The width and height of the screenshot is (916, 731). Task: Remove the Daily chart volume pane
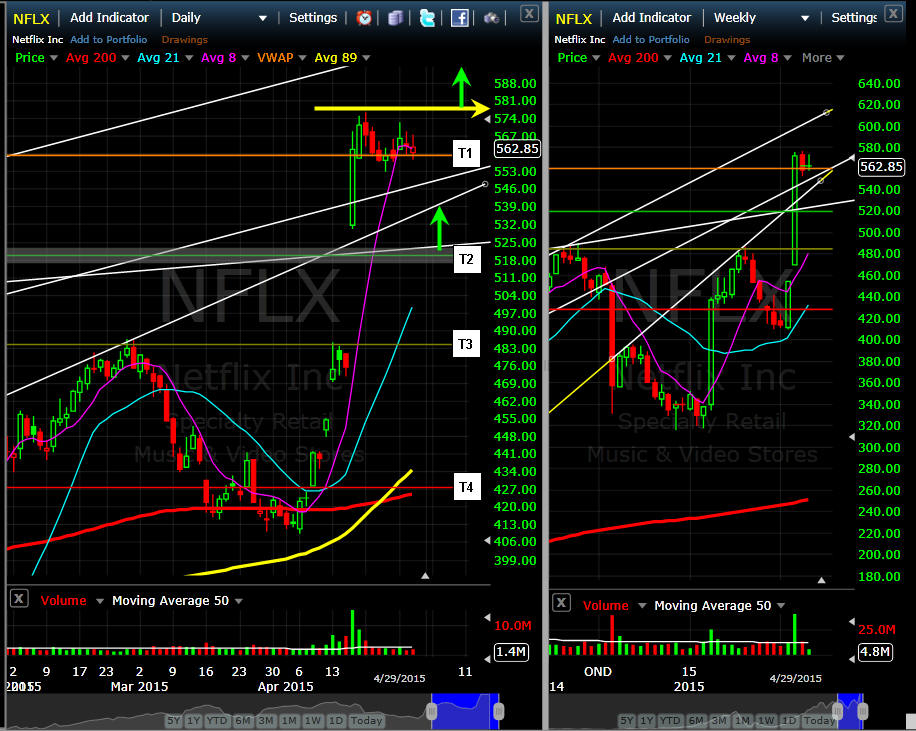[19, 598]
